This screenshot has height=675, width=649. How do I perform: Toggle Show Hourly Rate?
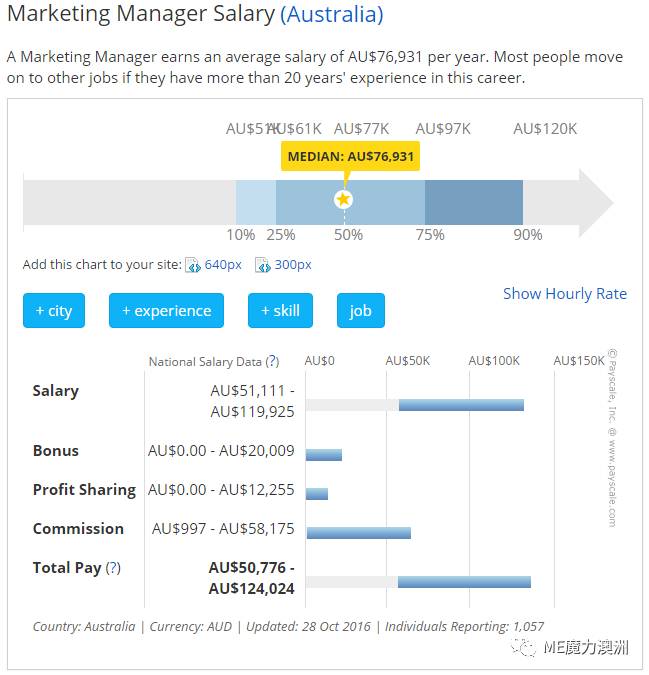click(x=565, y=294)
